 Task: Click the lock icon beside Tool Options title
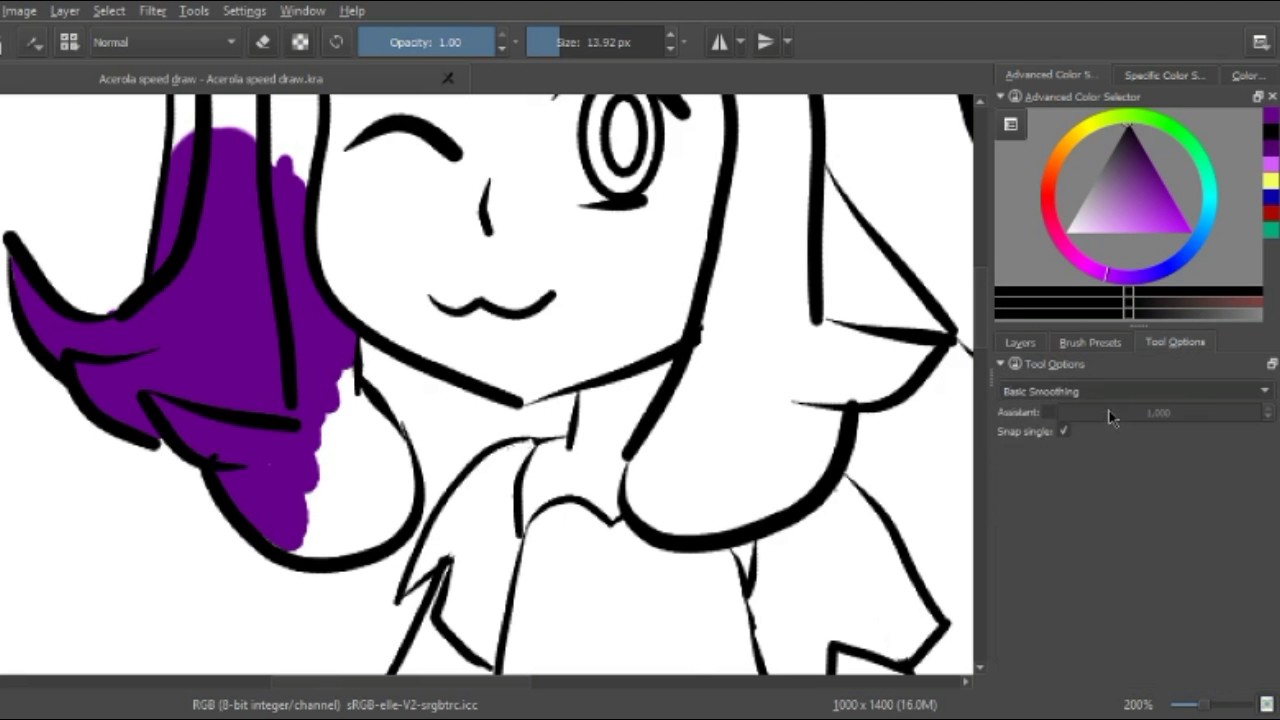pos(1015,364)
